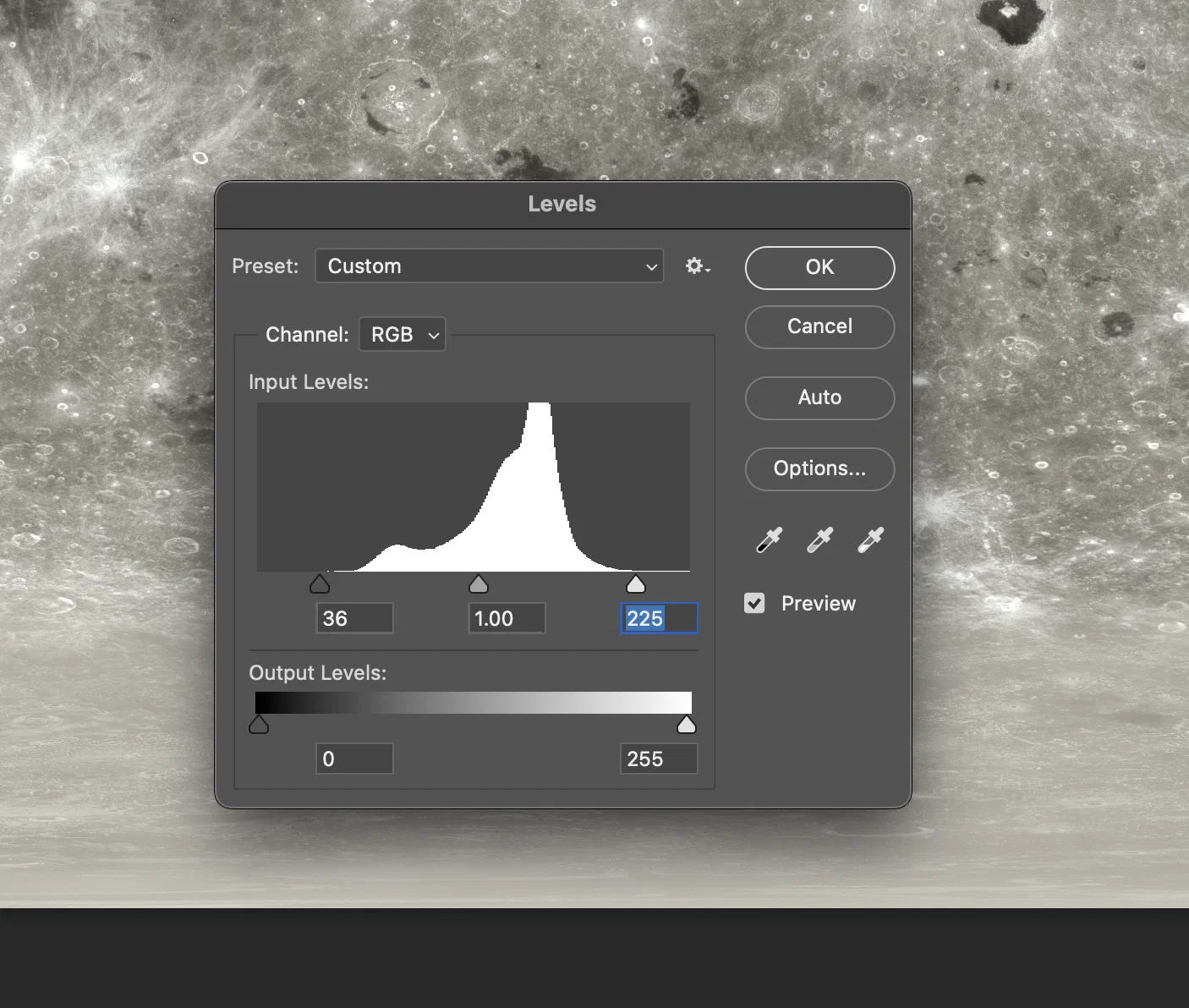Toggle the Preview checkbox

tap(754, 603)
